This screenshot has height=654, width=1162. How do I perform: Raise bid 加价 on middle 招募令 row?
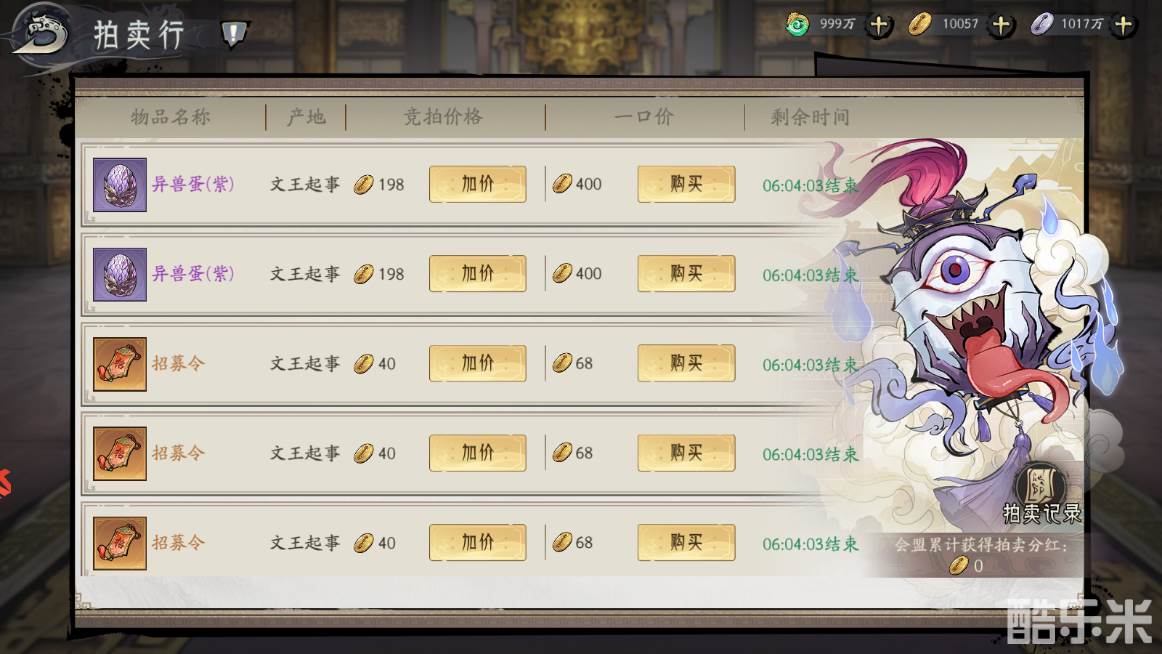pyautogui.click(x=478, y=453)
